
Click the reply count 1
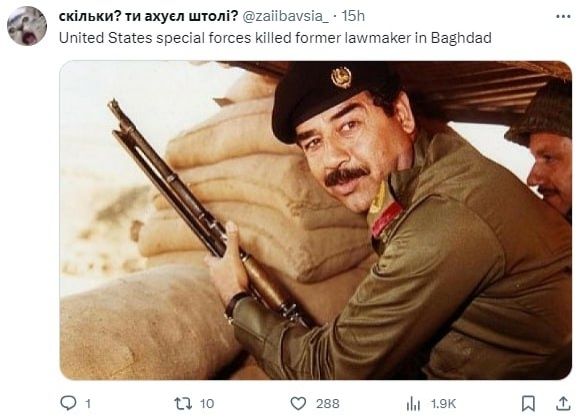point(88,404)
